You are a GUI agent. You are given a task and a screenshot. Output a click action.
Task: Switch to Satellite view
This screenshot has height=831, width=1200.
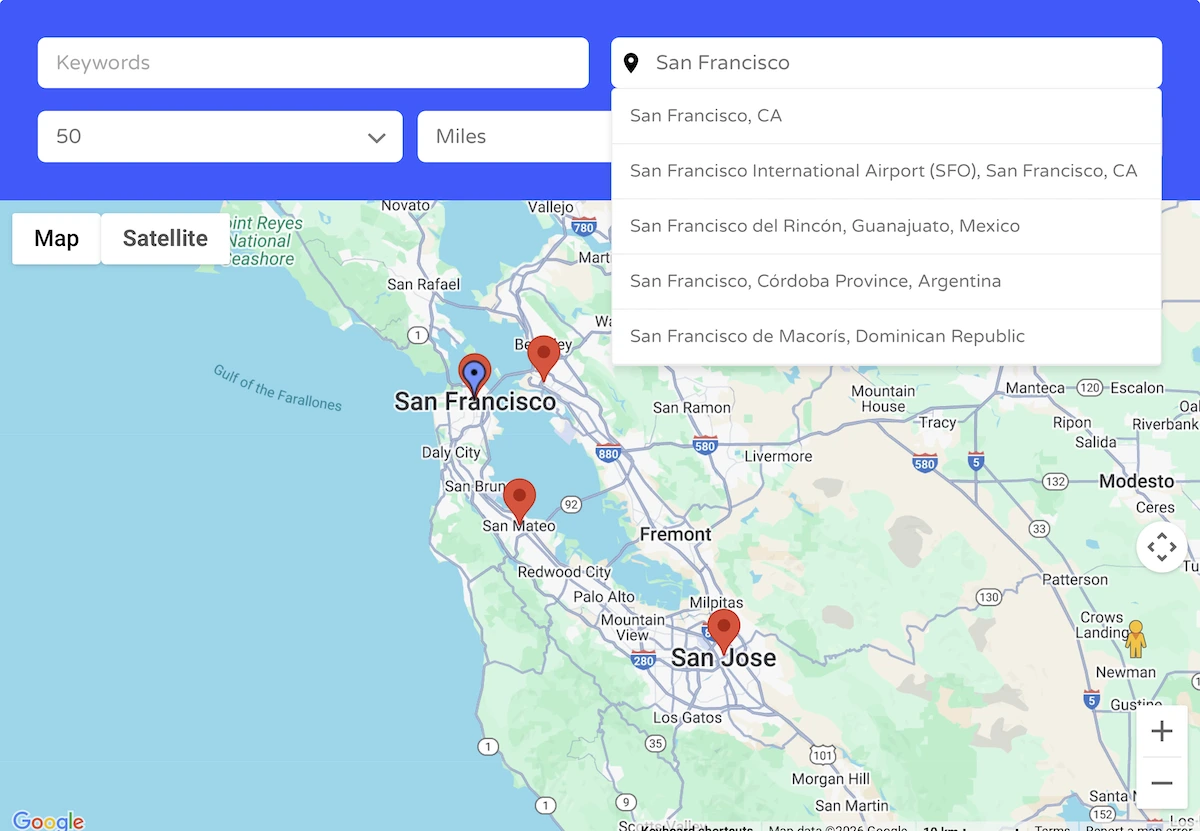tap(163, 238)
